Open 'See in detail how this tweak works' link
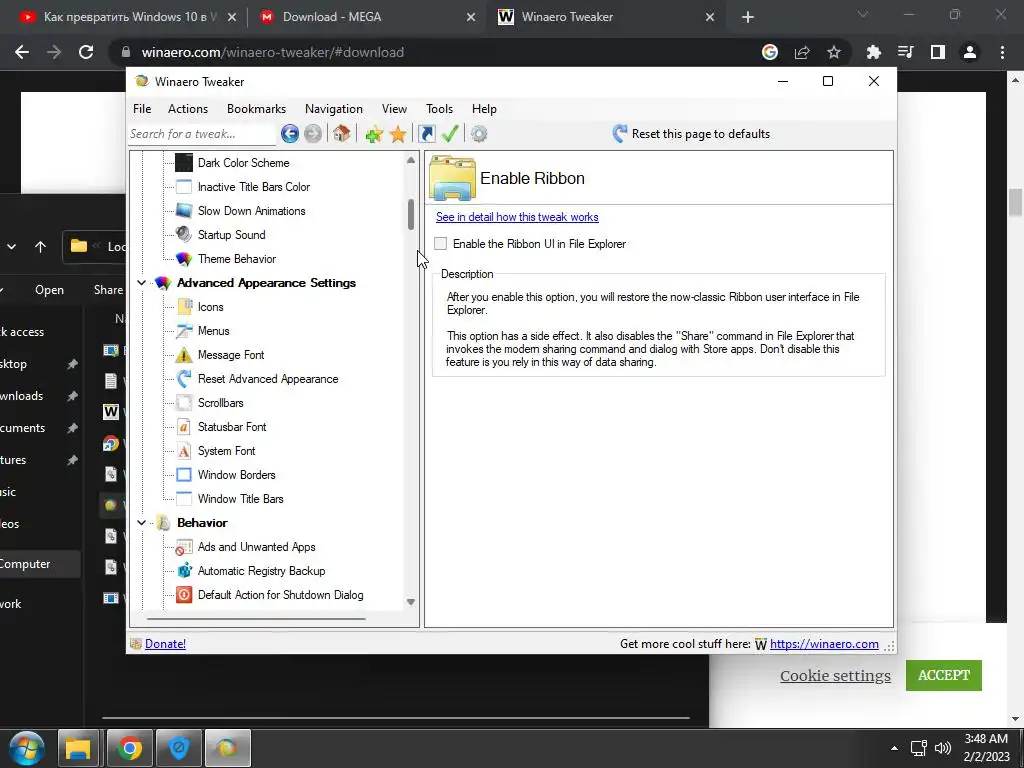 (x=517, y=217)
